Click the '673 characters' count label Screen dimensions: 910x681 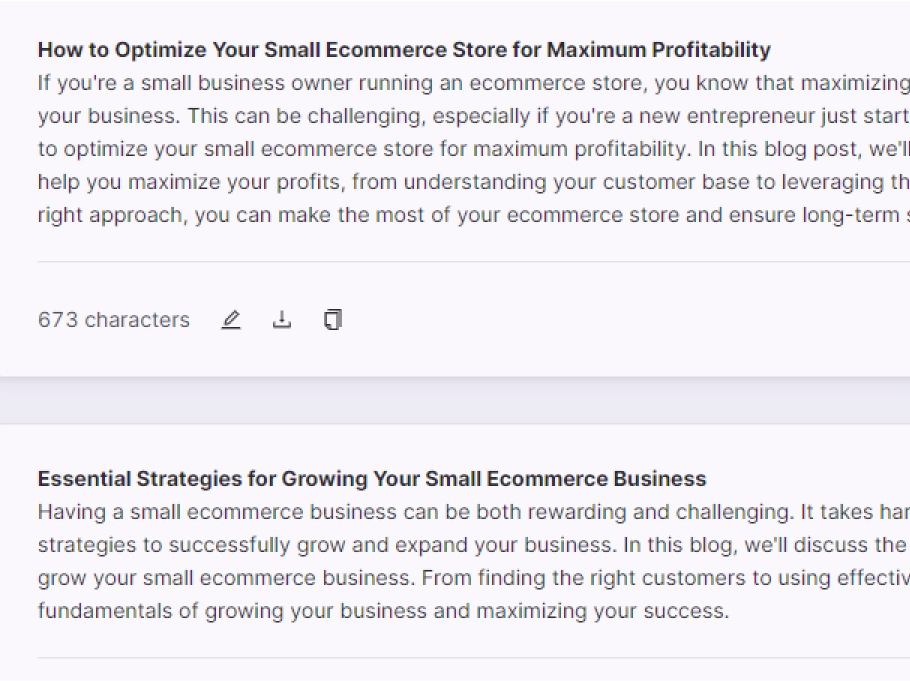114,320
